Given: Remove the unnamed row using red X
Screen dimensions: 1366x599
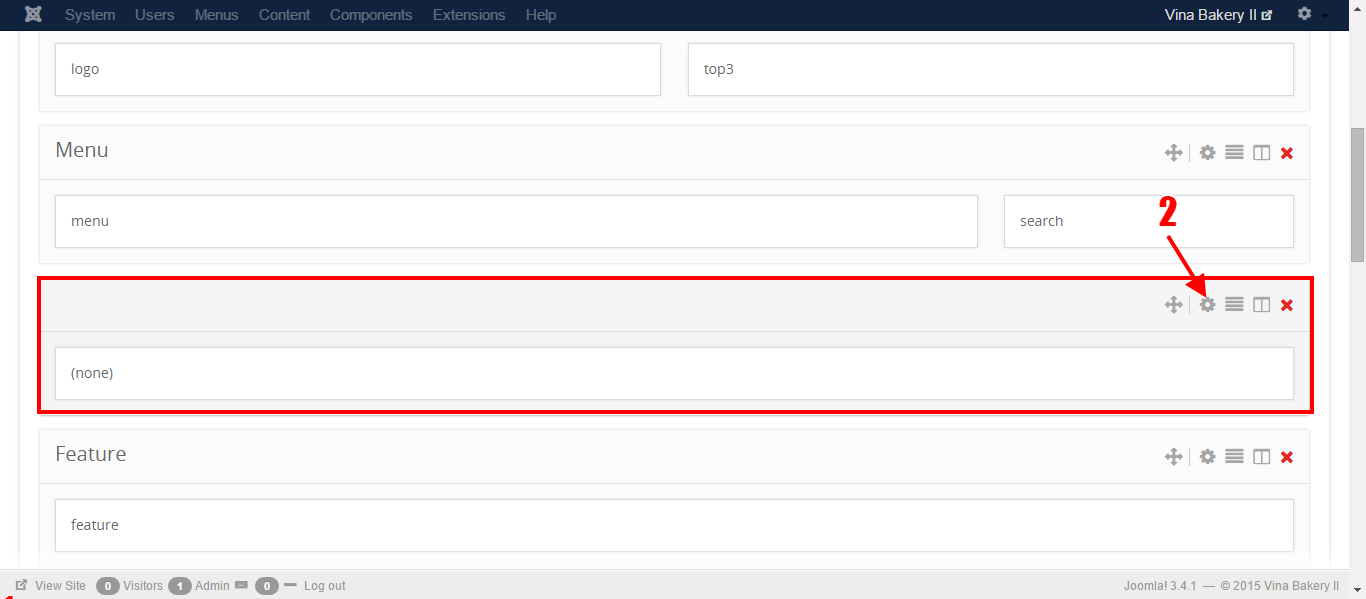Looking at the screenshot, I should 1287,305.
